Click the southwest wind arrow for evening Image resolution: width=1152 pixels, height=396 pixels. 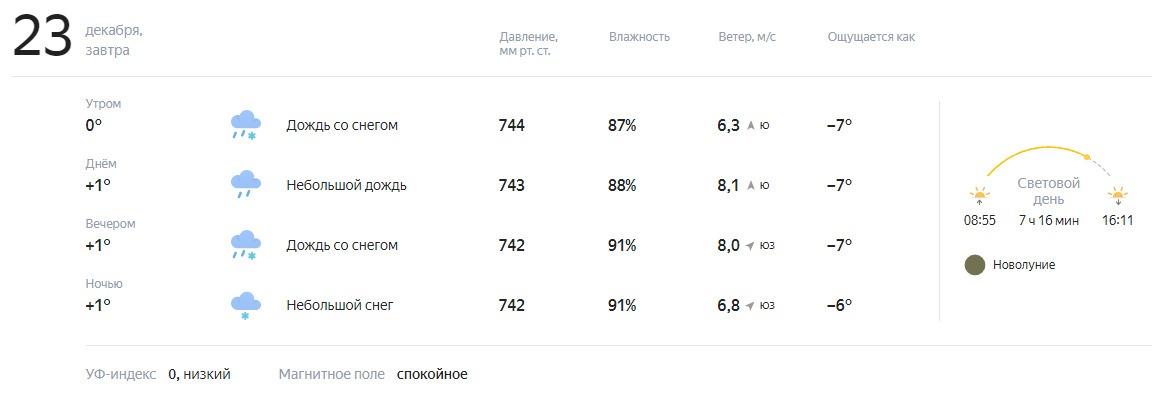pos(750,246)
